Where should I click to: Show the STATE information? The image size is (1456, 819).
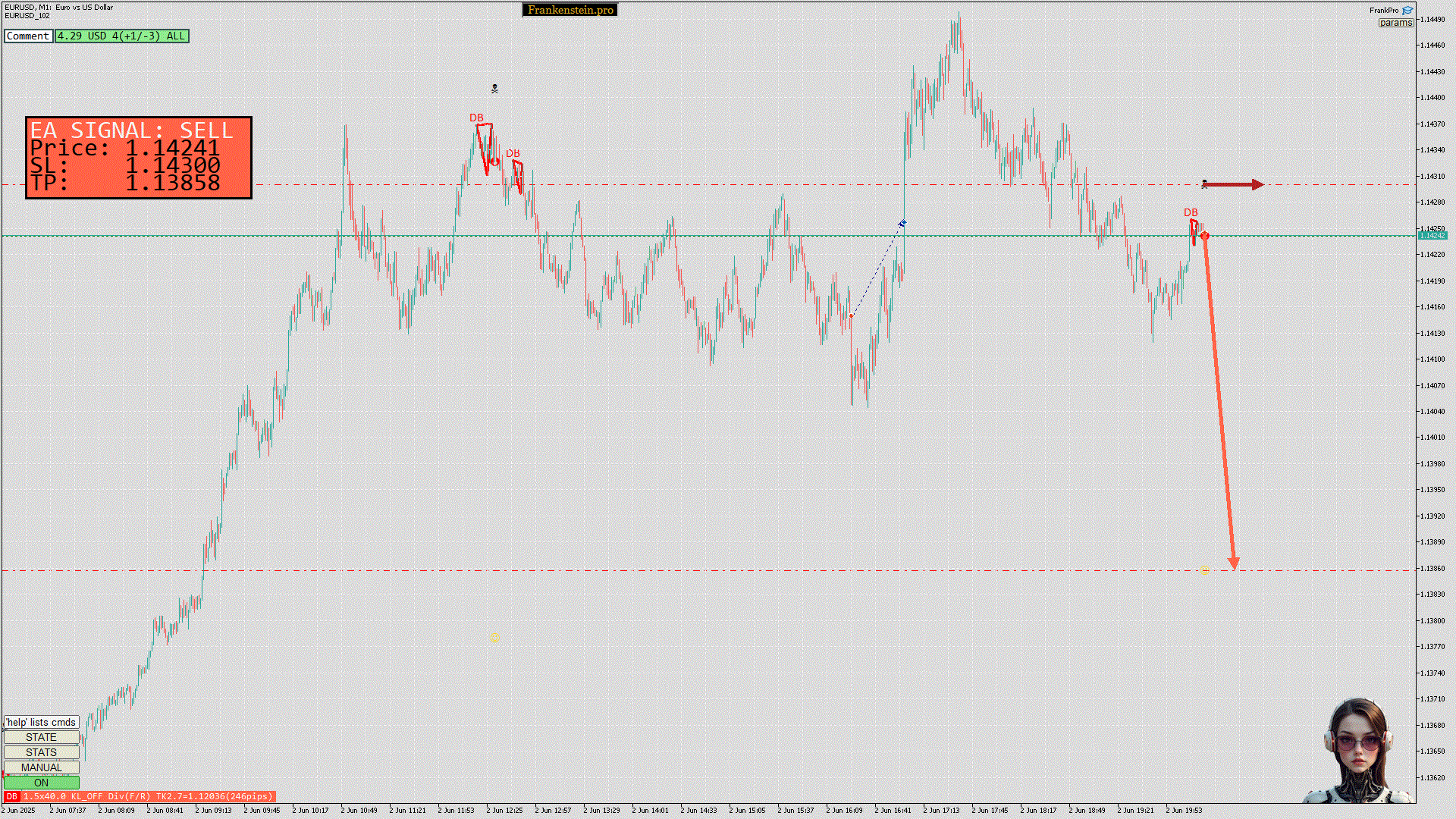41,737
